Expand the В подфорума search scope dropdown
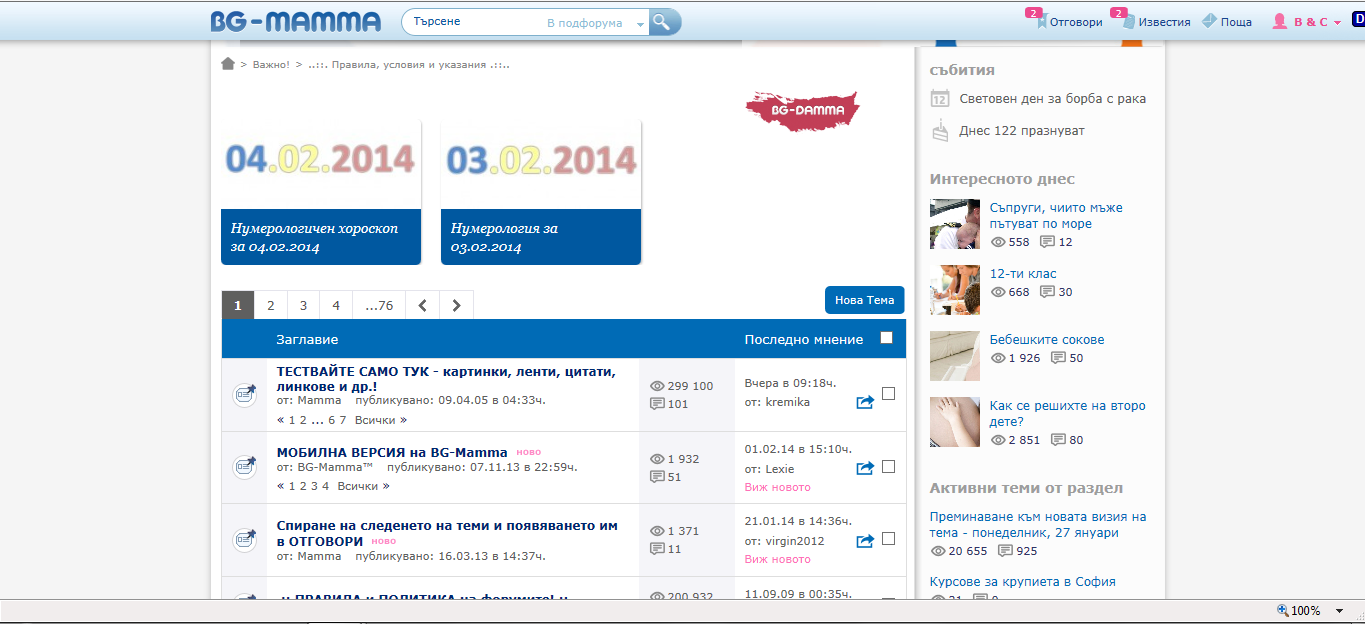 [x=640, y=24]
